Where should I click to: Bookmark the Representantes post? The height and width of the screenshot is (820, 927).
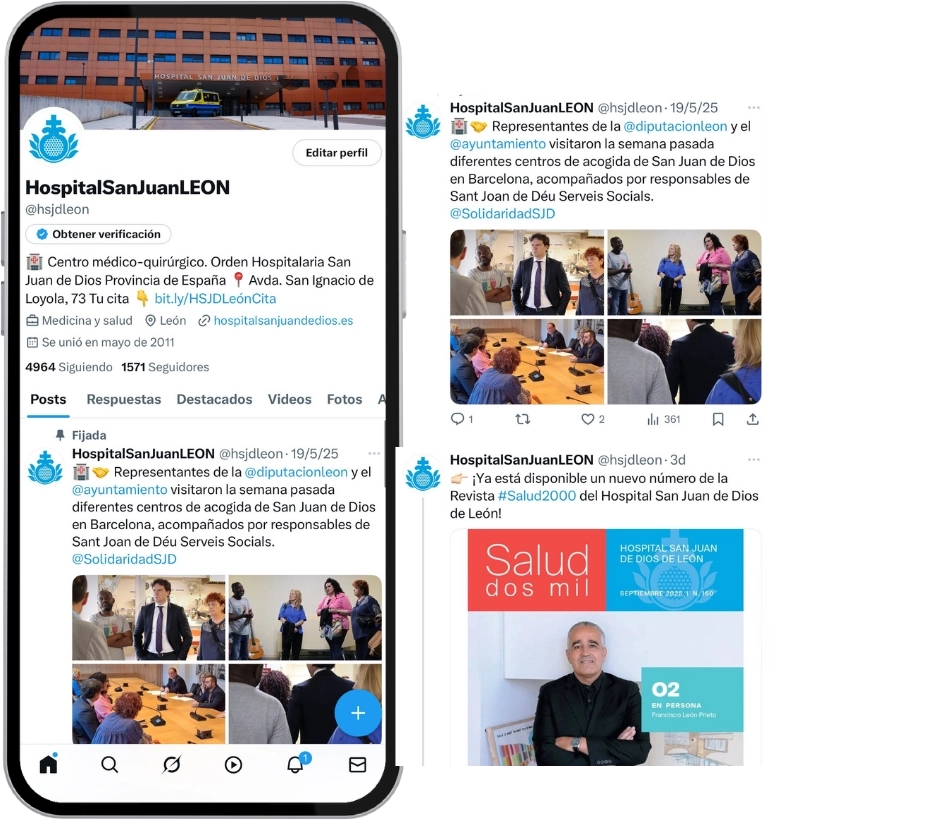718,419
